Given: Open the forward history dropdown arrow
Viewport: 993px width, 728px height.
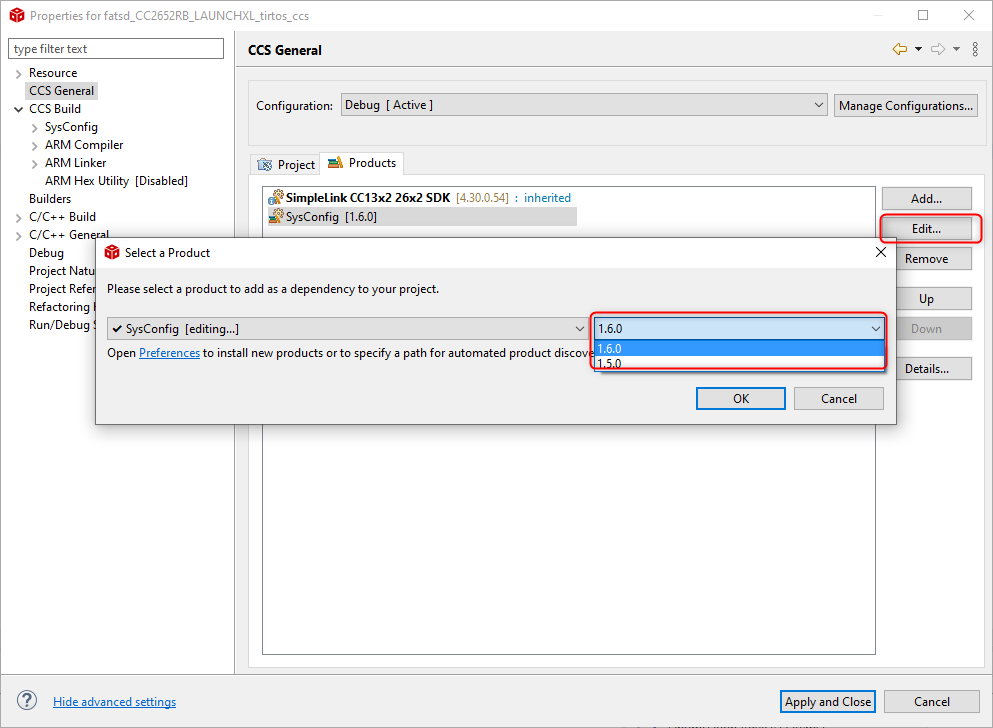Looking at the screenshot, I should pyautogui.click(x=956, y=49).
